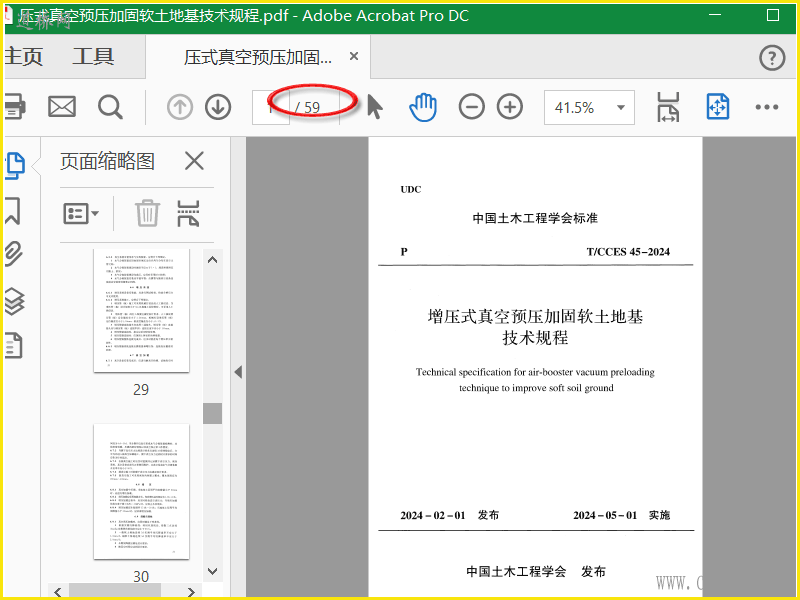Click the title line 技术规程
Viewport: 800px width, 600px height.
point(535,338)
